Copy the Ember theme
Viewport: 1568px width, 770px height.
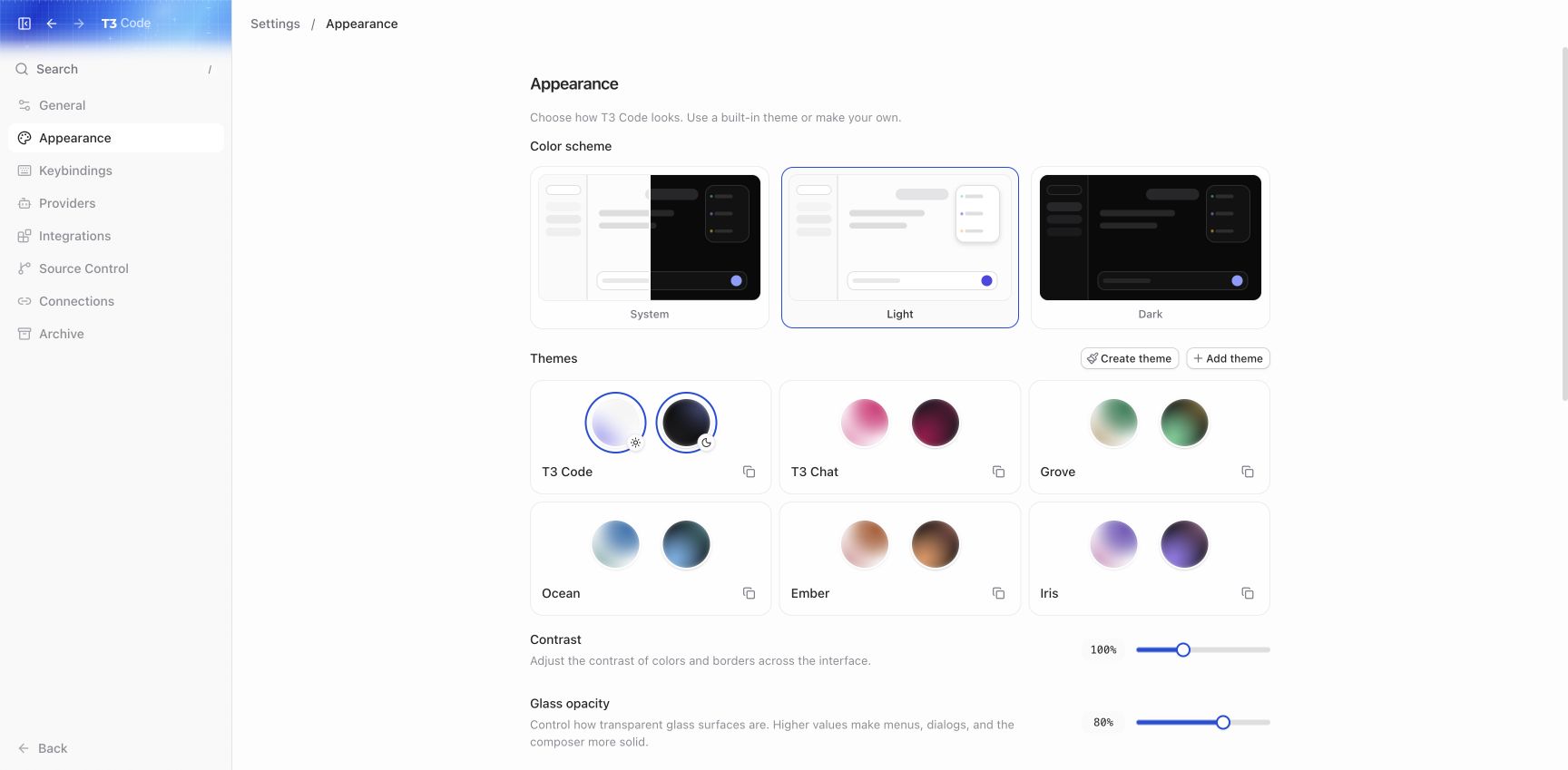click(x=998, y=593)
